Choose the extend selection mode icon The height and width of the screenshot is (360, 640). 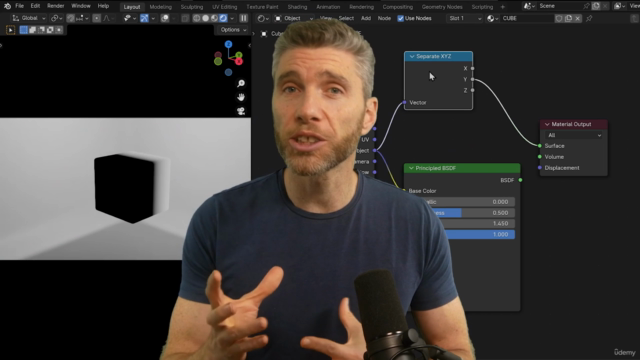point(32,30)
